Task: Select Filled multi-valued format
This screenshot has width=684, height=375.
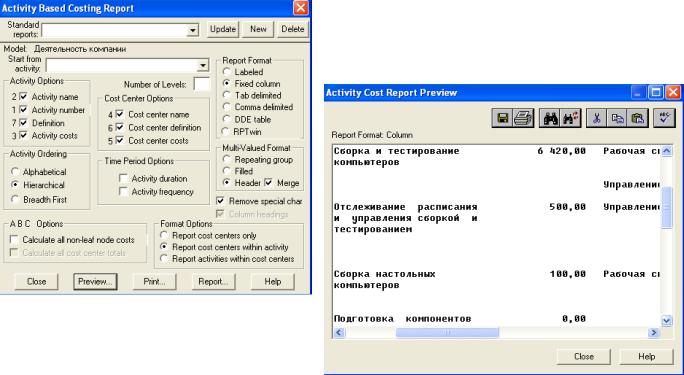Action: [226, 171]
